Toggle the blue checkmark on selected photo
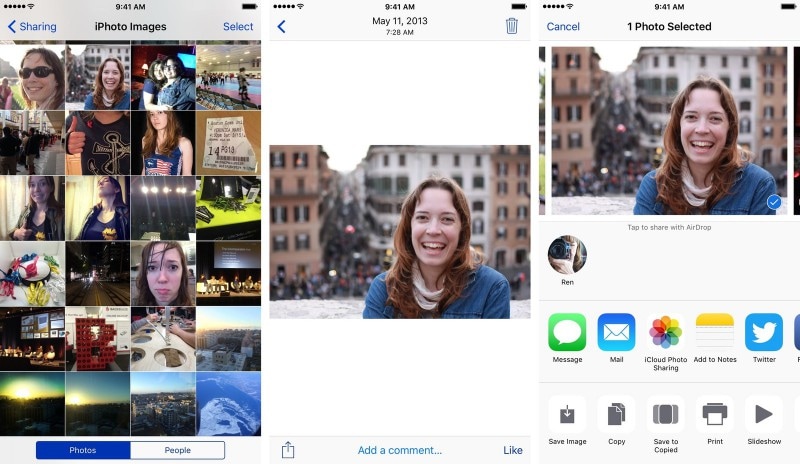Screen dimensions: 800x464 coord(774,202)
